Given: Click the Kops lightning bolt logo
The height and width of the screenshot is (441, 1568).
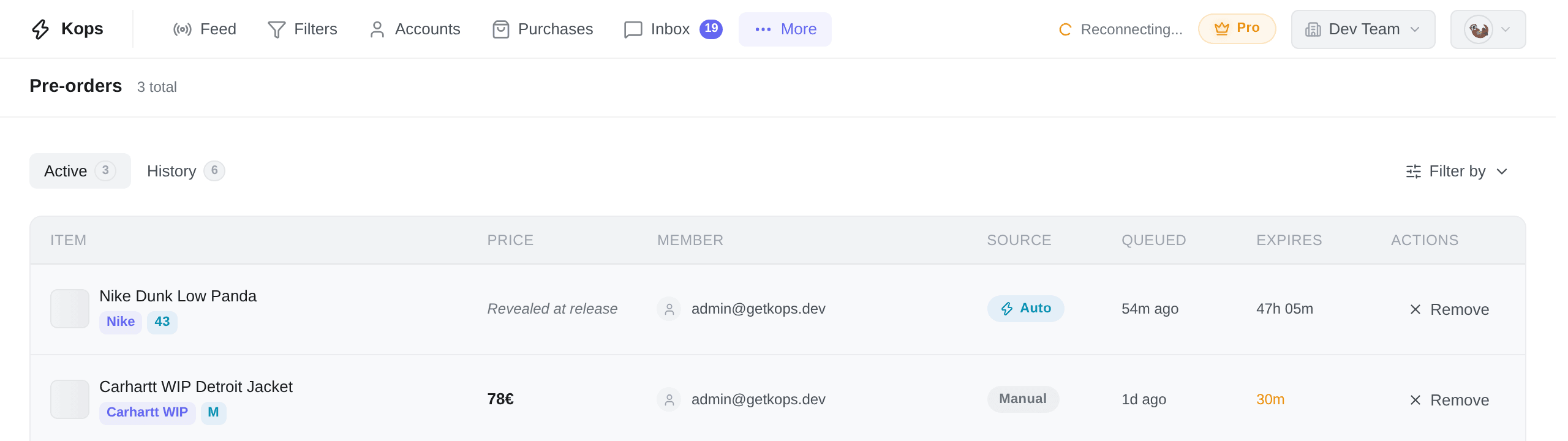Looking at the screenshot, I should [x=40, y=29].
